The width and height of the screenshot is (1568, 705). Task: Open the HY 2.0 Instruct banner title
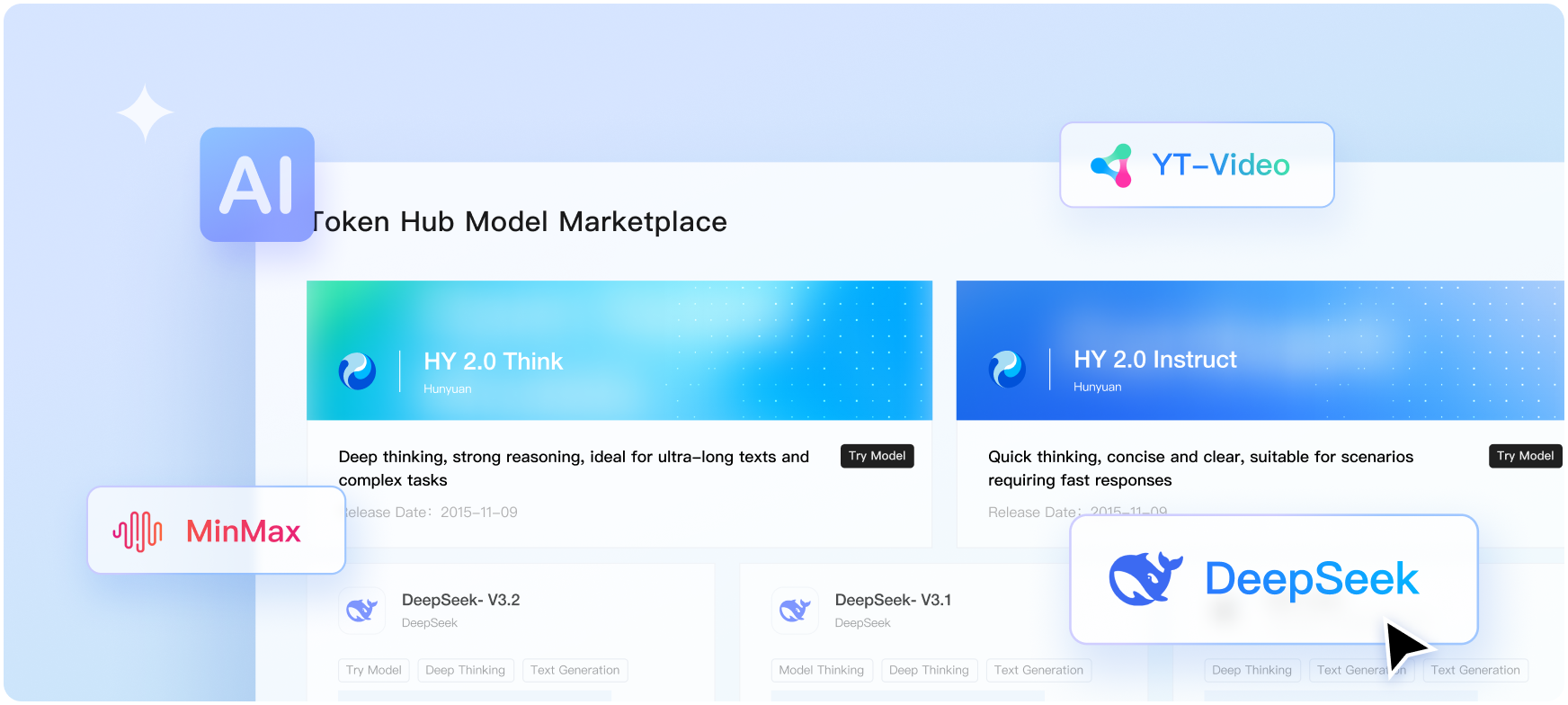pyautogui.click(x=1155, y=360)
